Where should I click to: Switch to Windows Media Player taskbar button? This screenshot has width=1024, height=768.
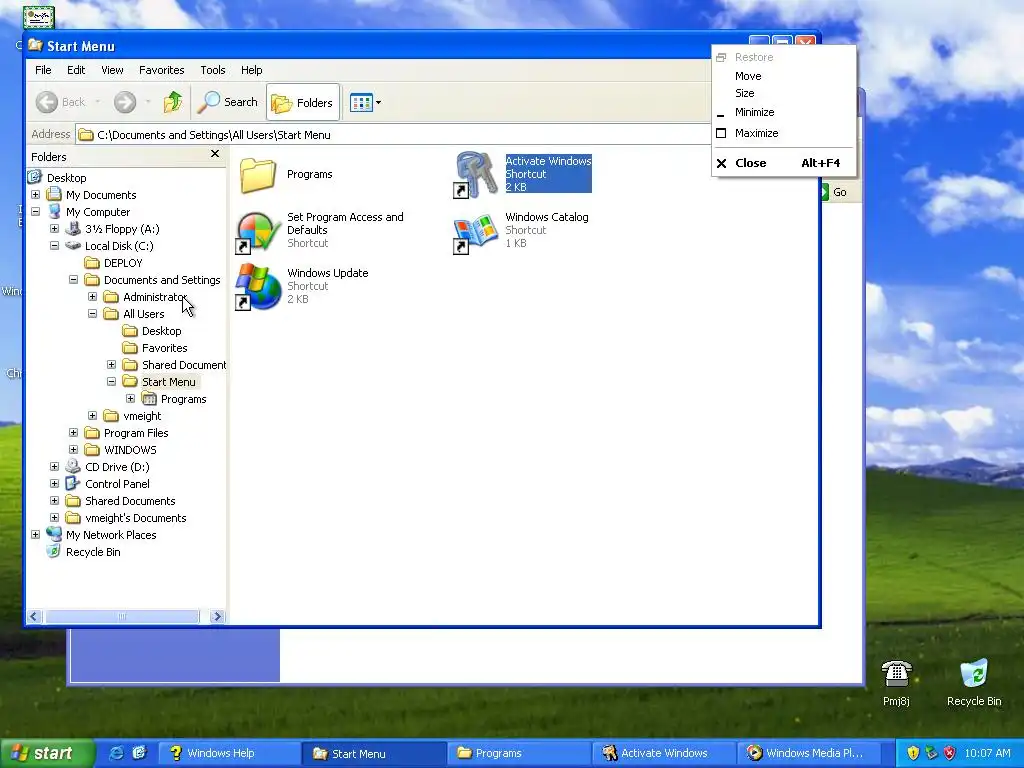[808, 753]
